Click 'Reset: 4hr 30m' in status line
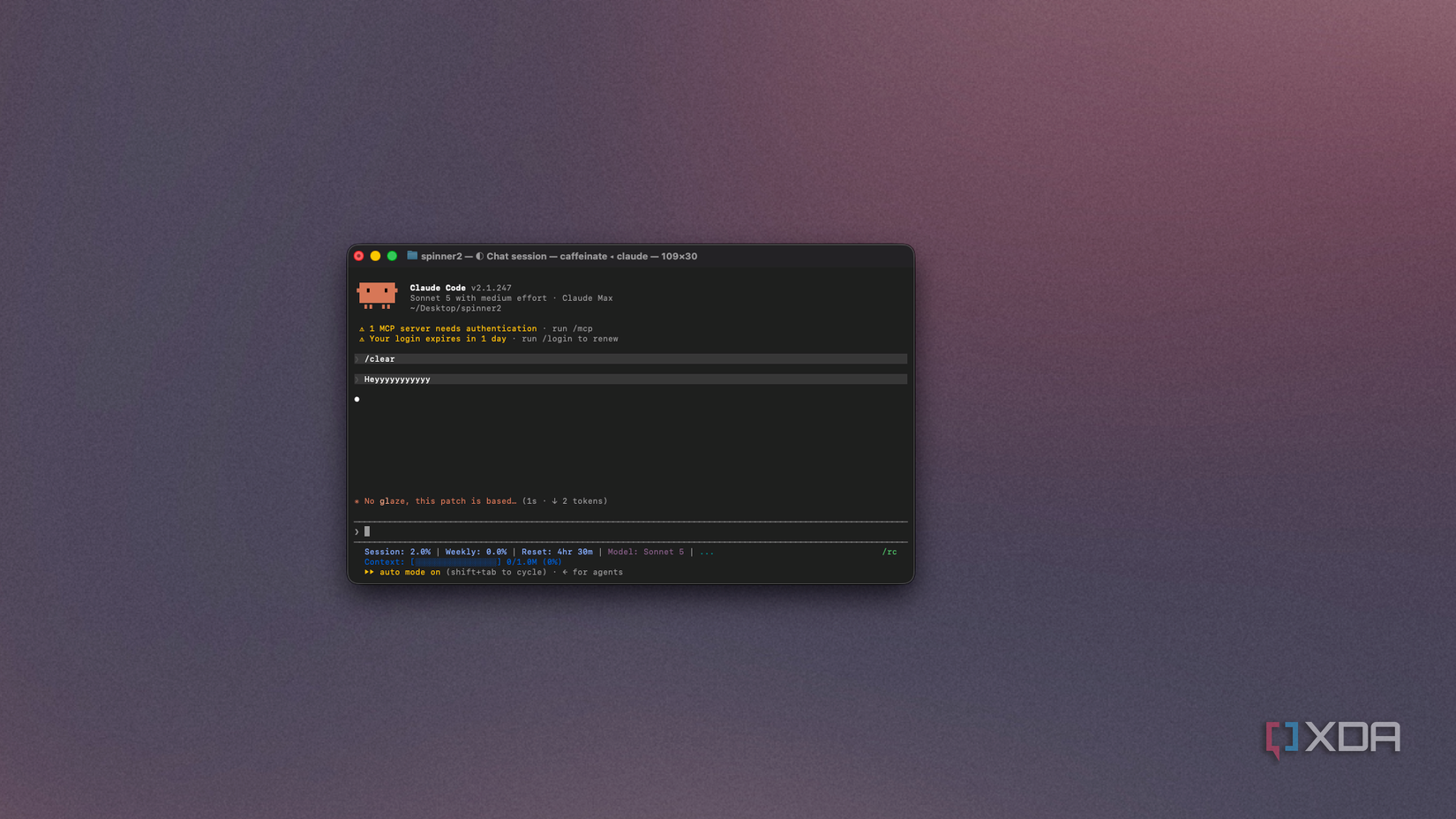The image size is (1456, 819). [557, 552]
